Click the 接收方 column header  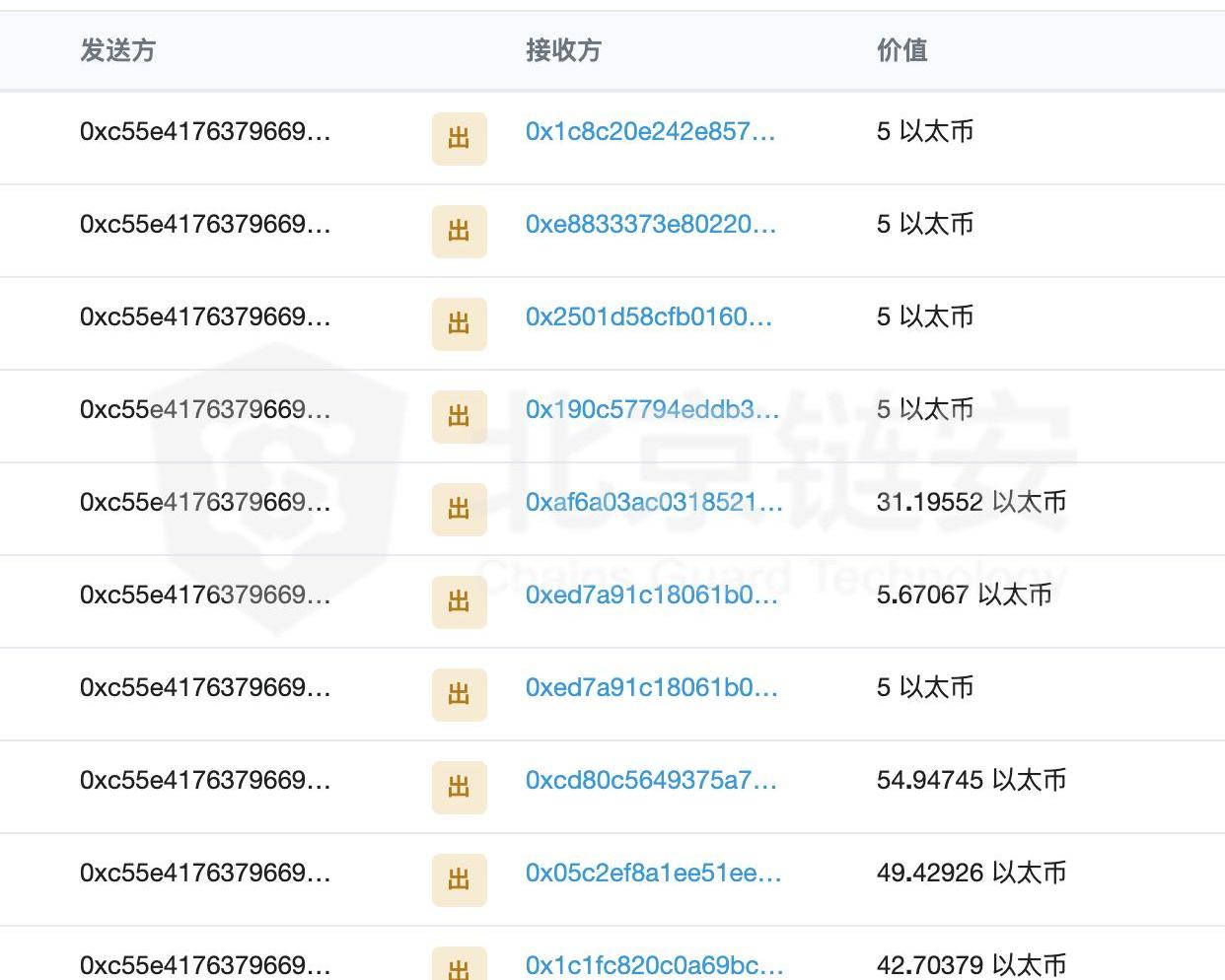pyautogui.click(x=563, y=50)
